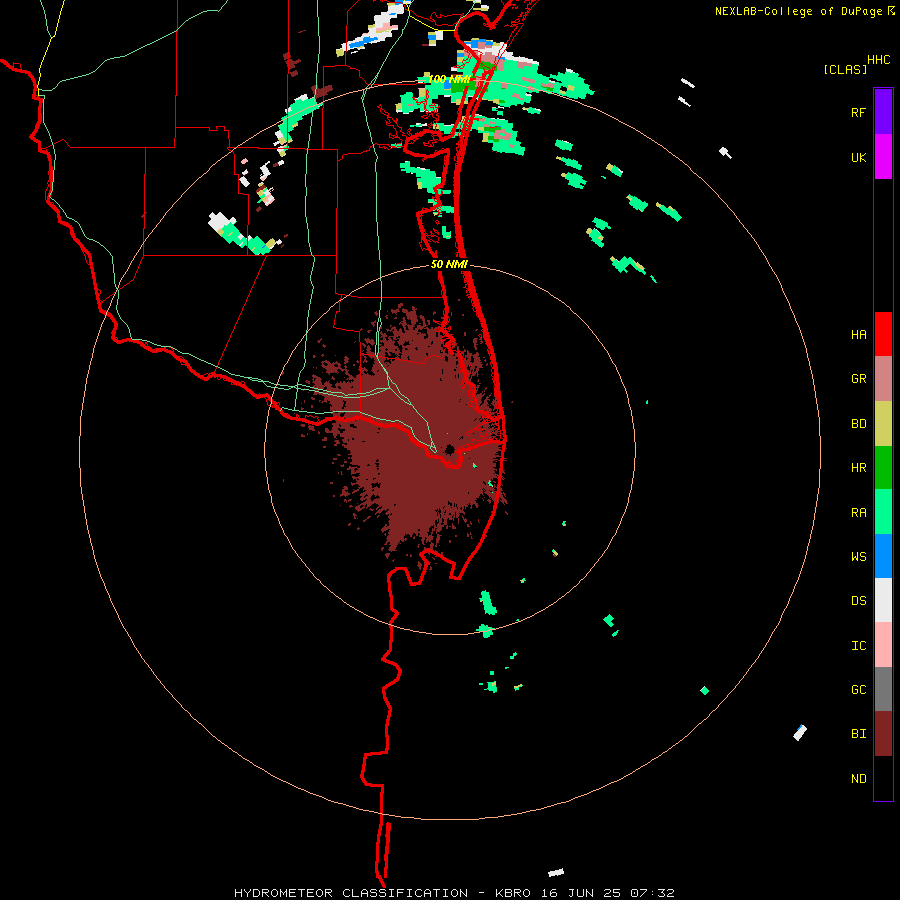Screen dimensions: 900x900
Task: Click the ND black legend swatch
Action: 883,778
